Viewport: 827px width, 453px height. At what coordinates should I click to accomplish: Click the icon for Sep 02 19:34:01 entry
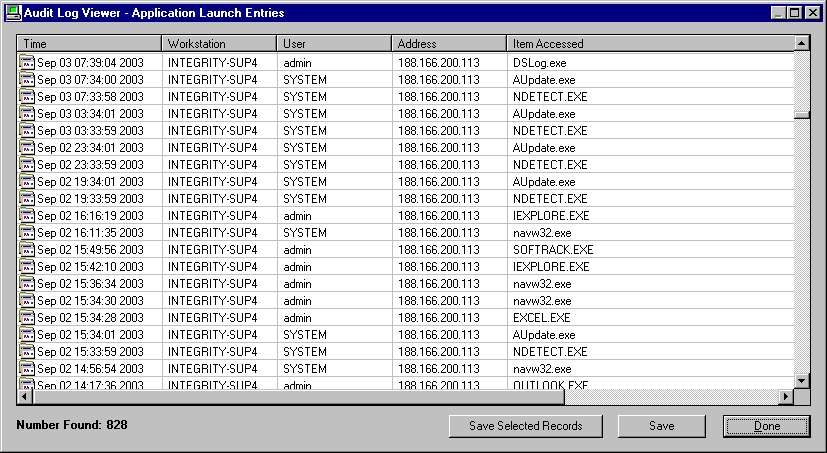click(x=27, y=181)
